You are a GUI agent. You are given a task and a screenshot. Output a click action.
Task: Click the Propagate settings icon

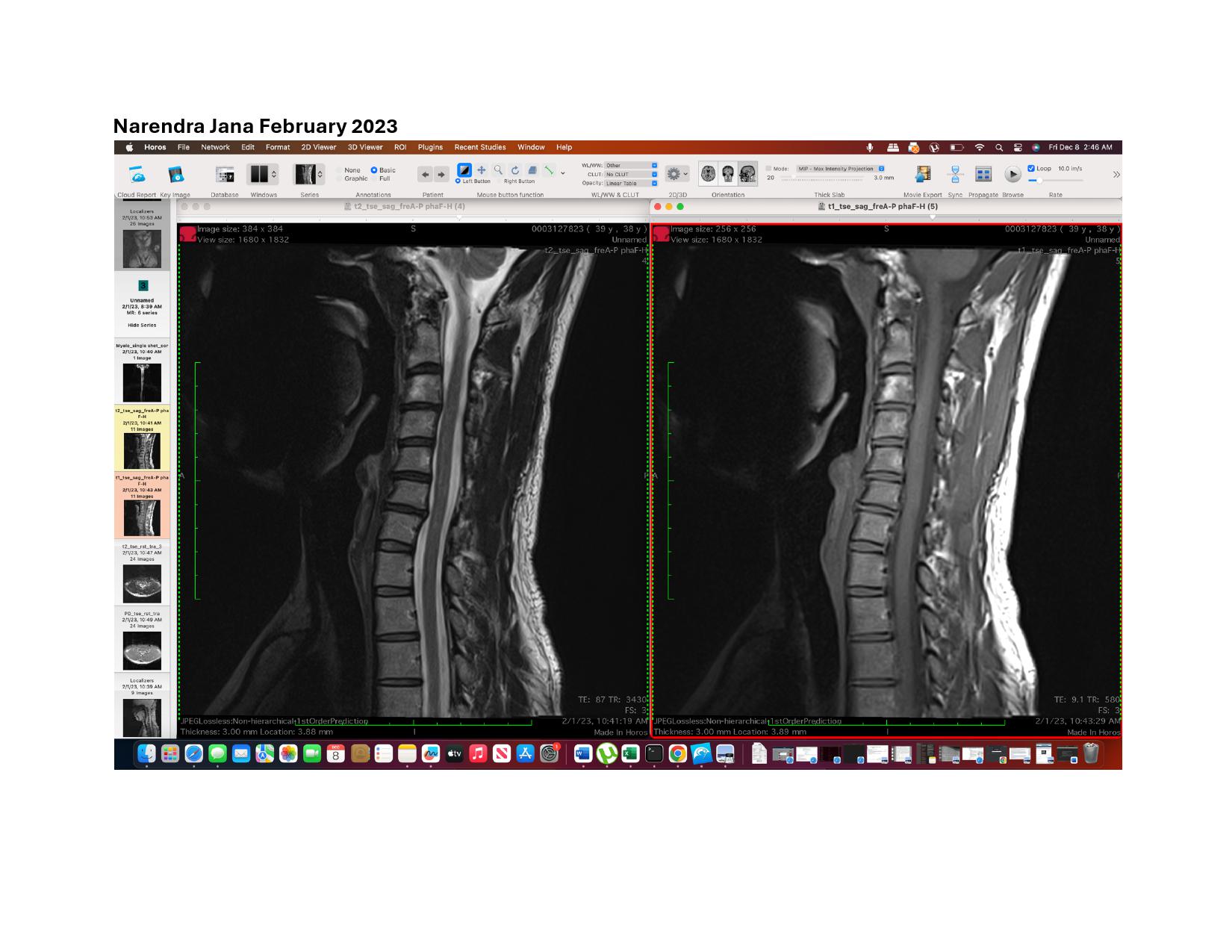pyautogui.click(x=983, y=175)
